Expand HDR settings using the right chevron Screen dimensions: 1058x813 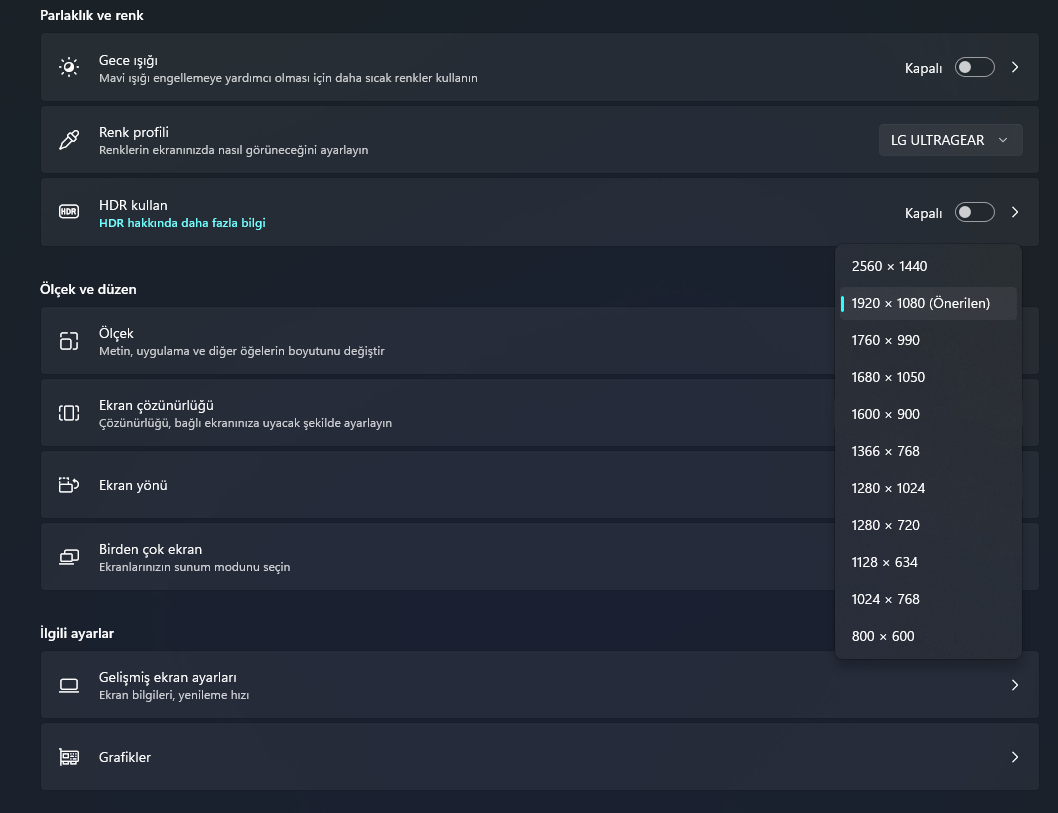click(1015, 212)
